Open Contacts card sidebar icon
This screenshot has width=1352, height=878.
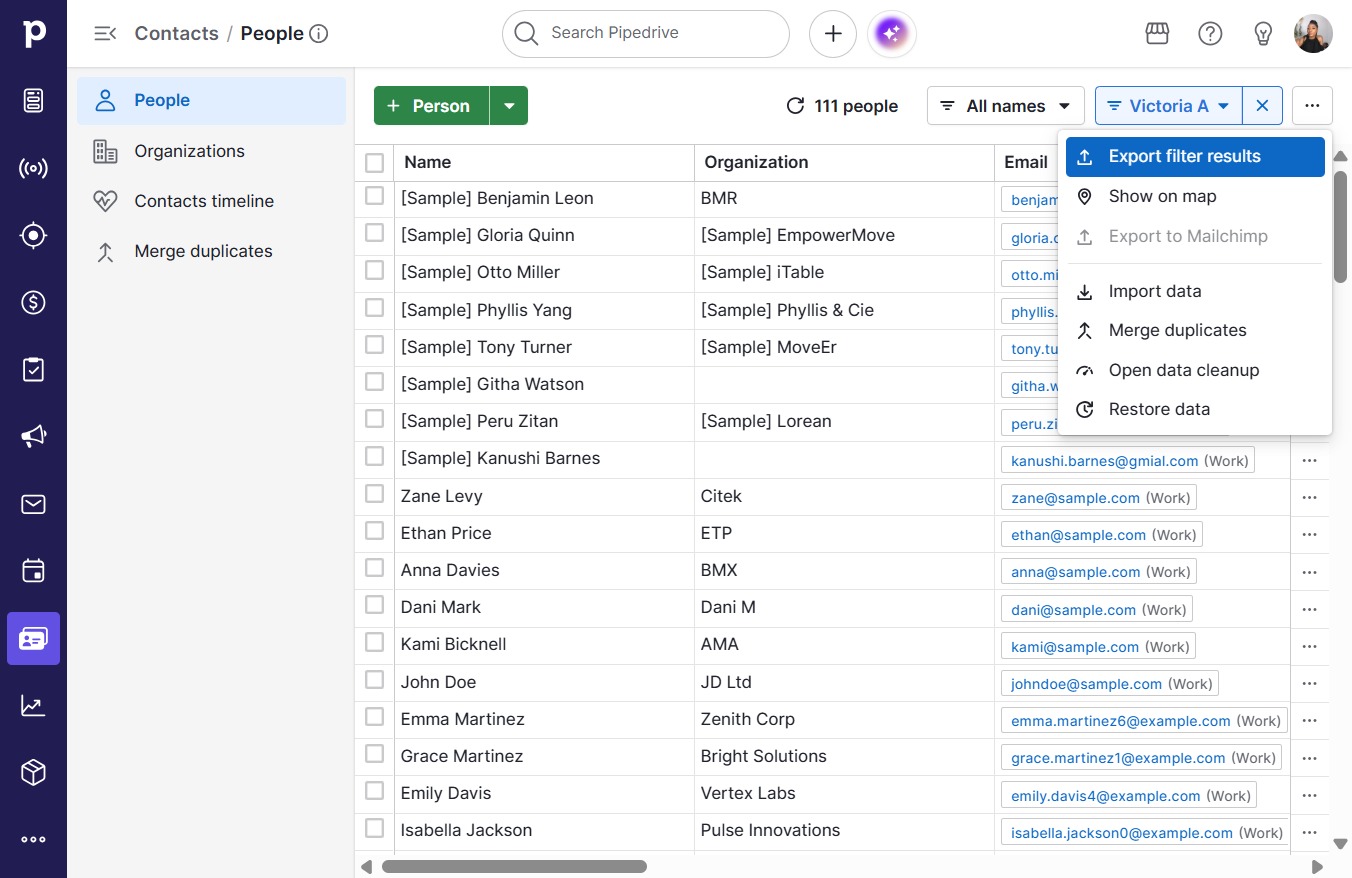[33, 638]
